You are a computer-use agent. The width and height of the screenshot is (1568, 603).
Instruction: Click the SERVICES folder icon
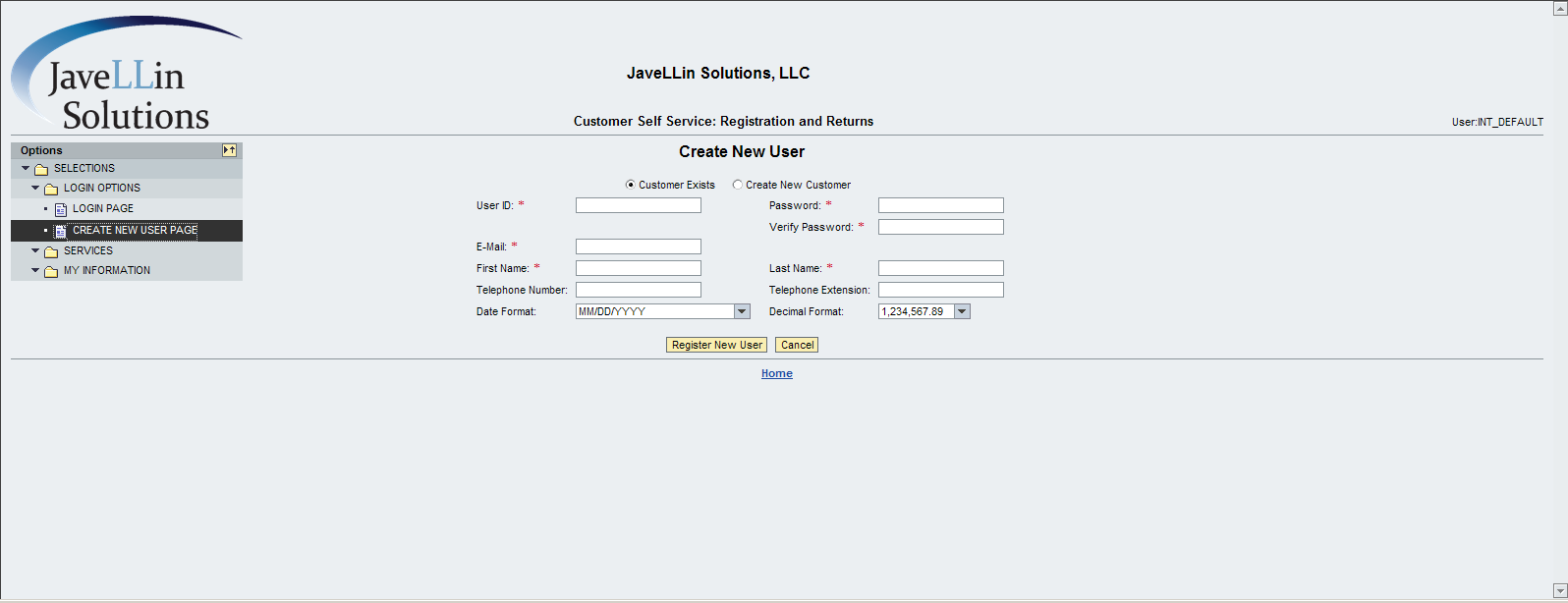51,251
